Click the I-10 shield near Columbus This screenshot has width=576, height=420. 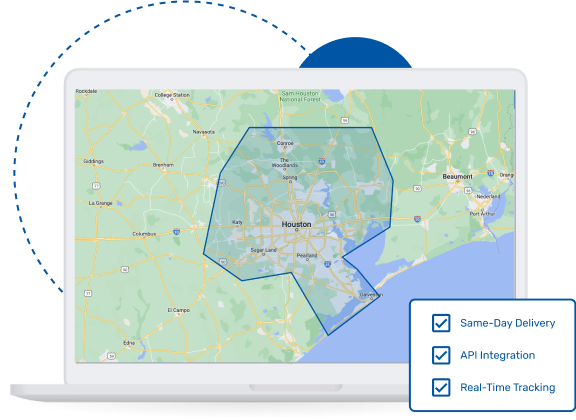pyautogui.click(x=176, y=232)
